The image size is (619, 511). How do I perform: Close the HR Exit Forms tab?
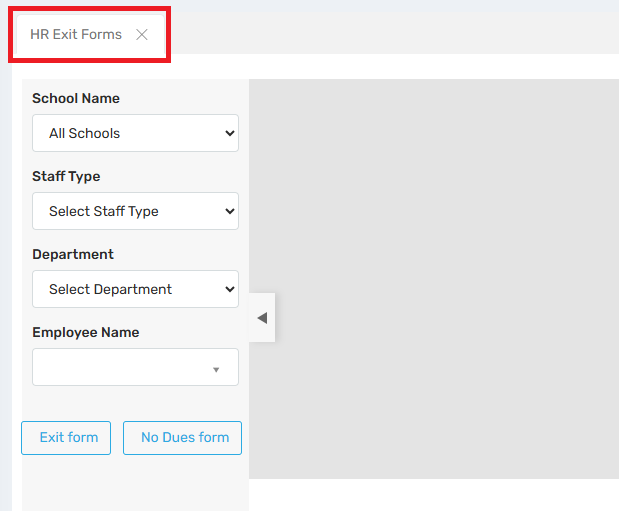coord(142,35)
